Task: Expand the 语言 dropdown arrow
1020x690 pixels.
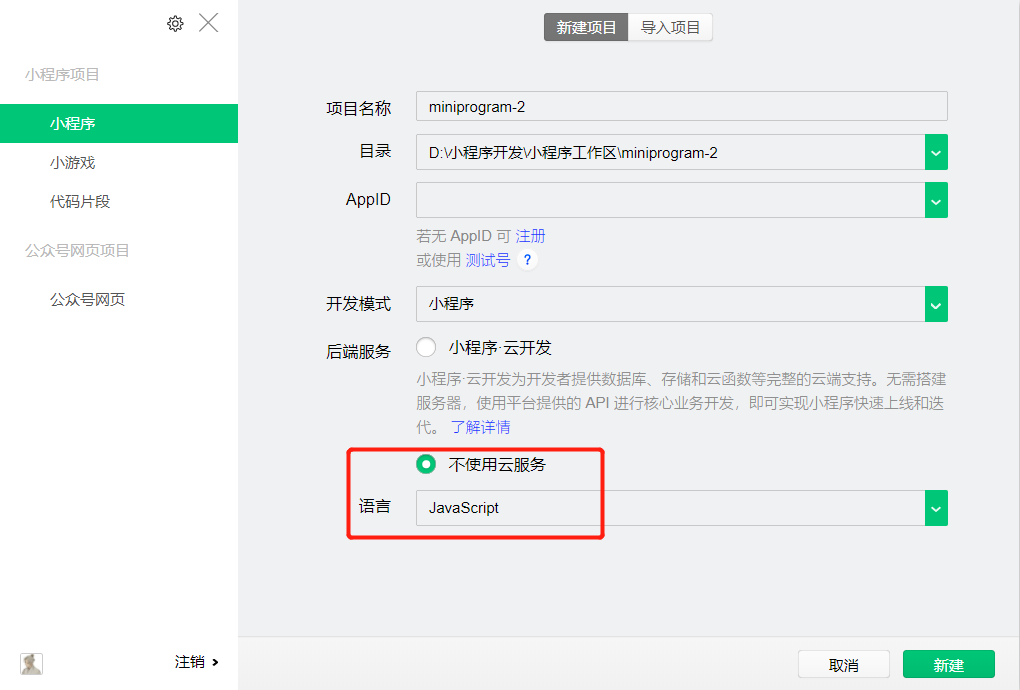Action: 936,508
